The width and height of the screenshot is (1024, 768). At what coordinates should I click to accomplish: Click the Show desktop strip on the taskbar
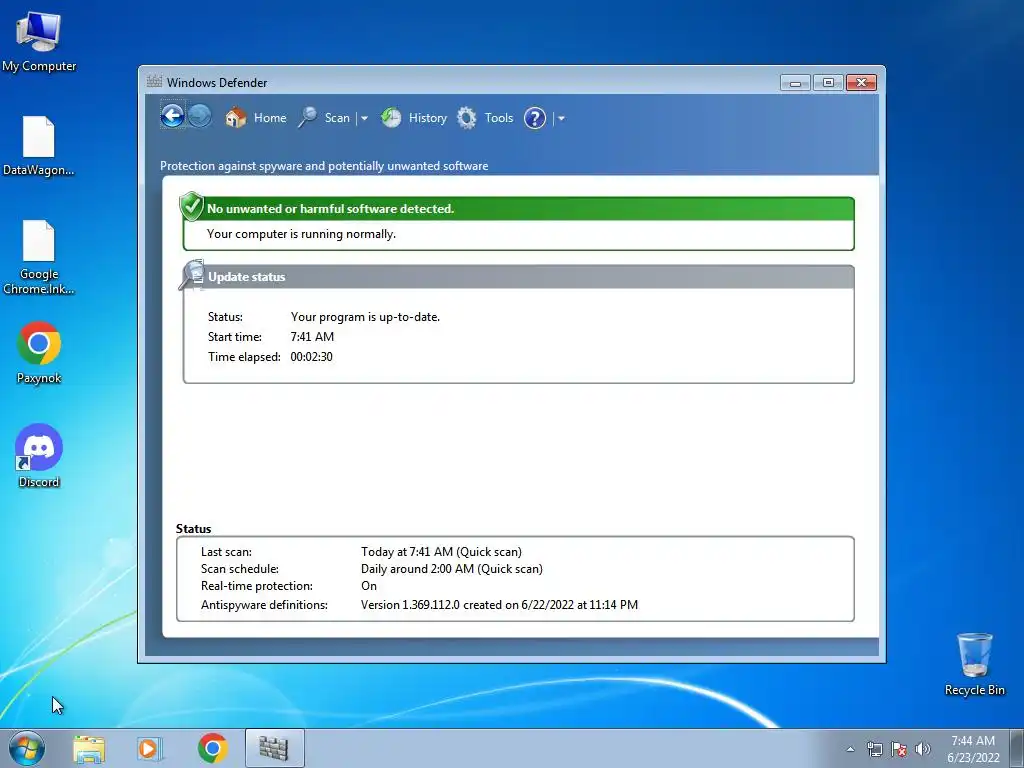(x=1017, y=748)
